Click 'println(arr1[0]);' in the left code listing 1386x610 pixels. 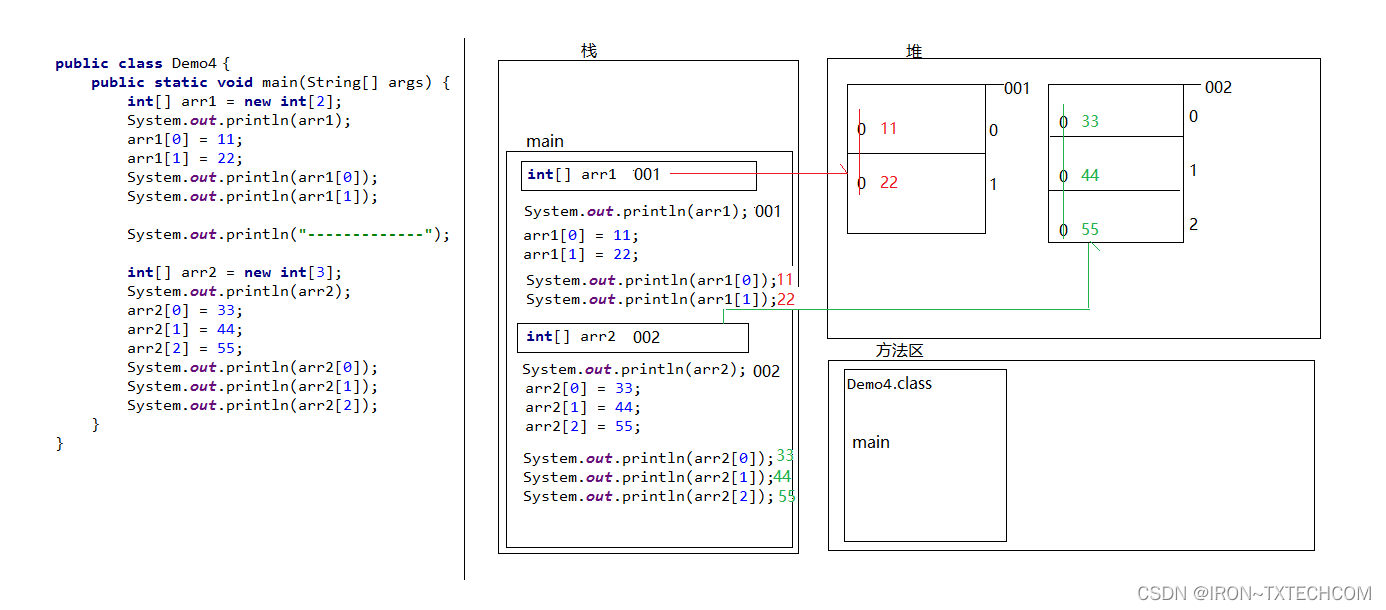253,177
